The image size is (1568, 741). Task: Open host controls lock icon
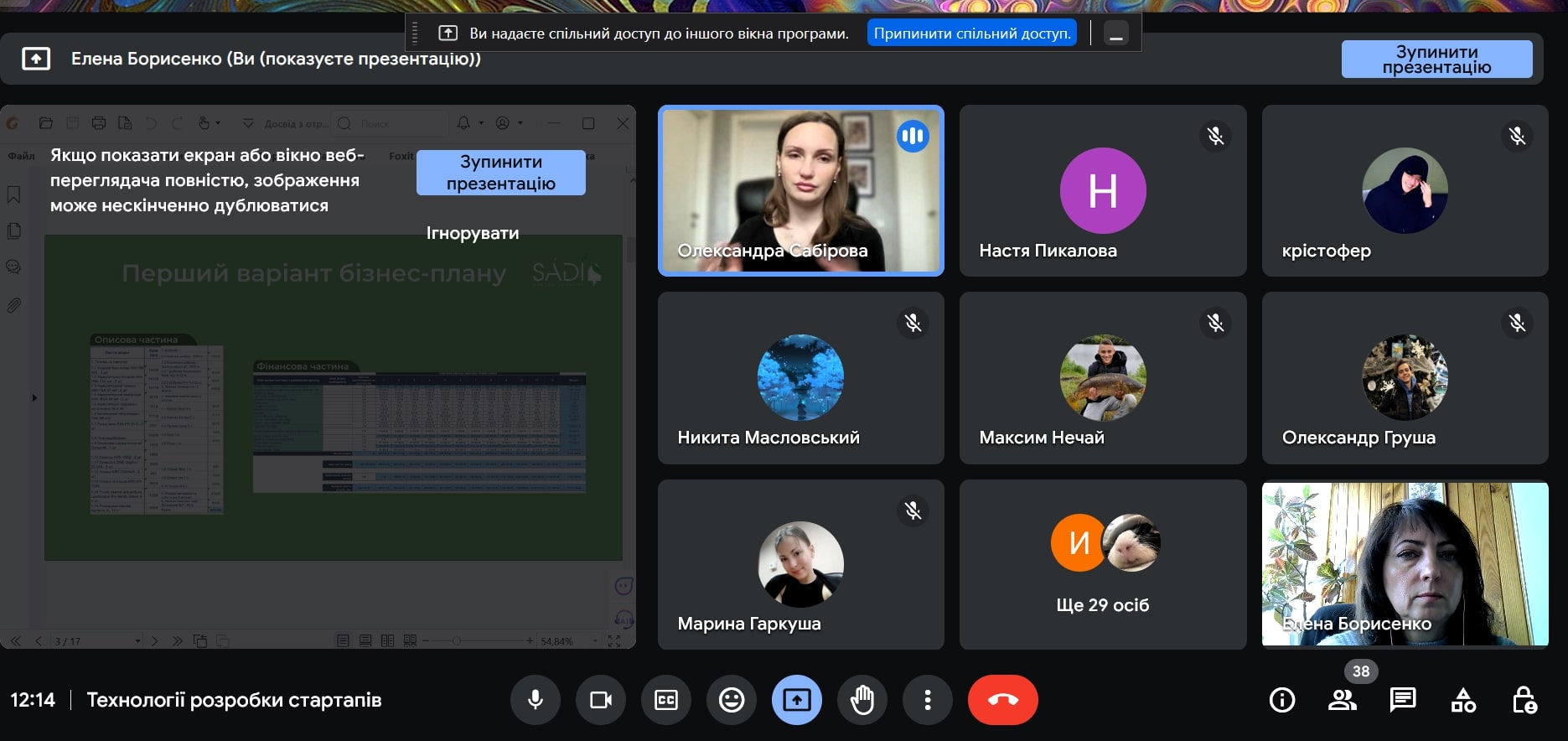(x=1524, y=700)
